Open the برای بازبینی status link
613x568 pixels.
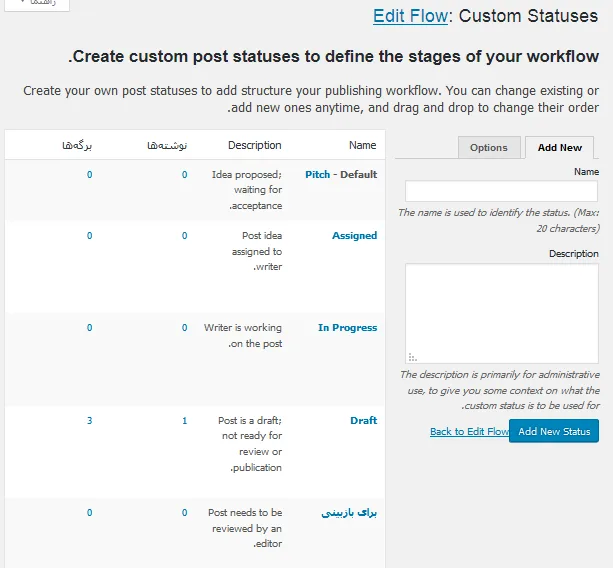pos(349,512)
